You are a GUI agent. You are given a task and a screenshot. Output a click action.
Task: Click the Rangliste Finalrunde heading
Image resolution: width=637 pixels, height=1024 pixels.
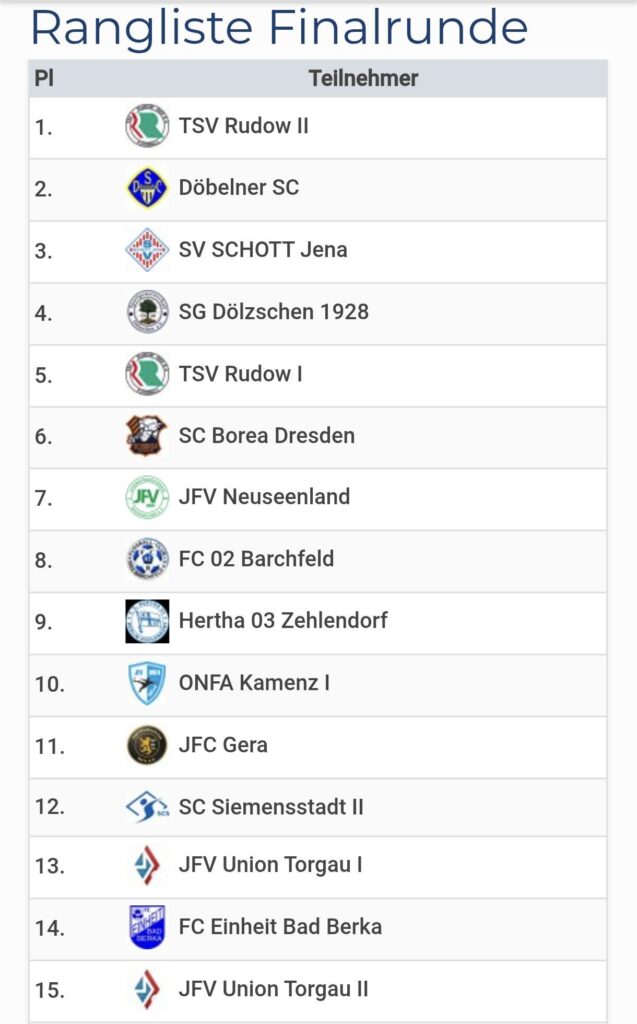(279, 28)
